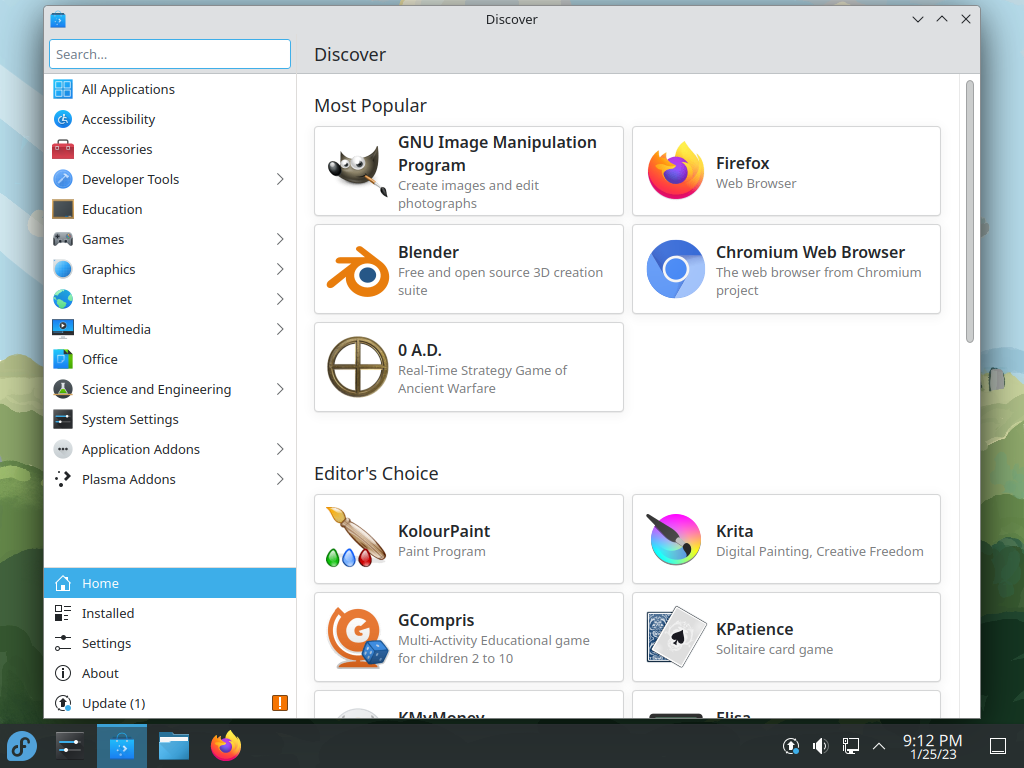Show hidden system tray icons arrow
The height and width of the screenshot is (768, 1024).
(x=879, y=746)
